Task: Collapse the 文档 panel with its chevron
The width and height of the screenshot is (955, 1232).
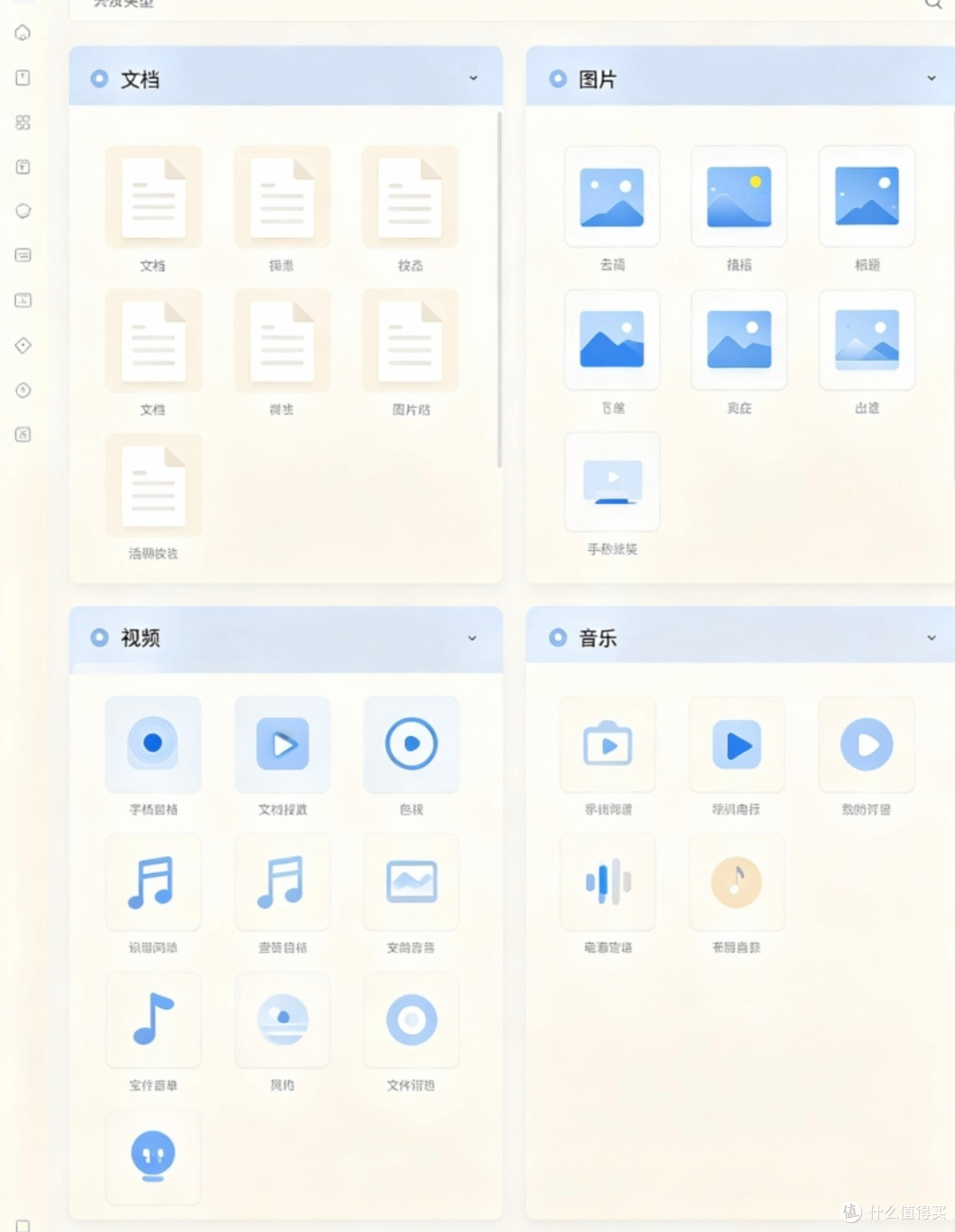Action: 473,78
